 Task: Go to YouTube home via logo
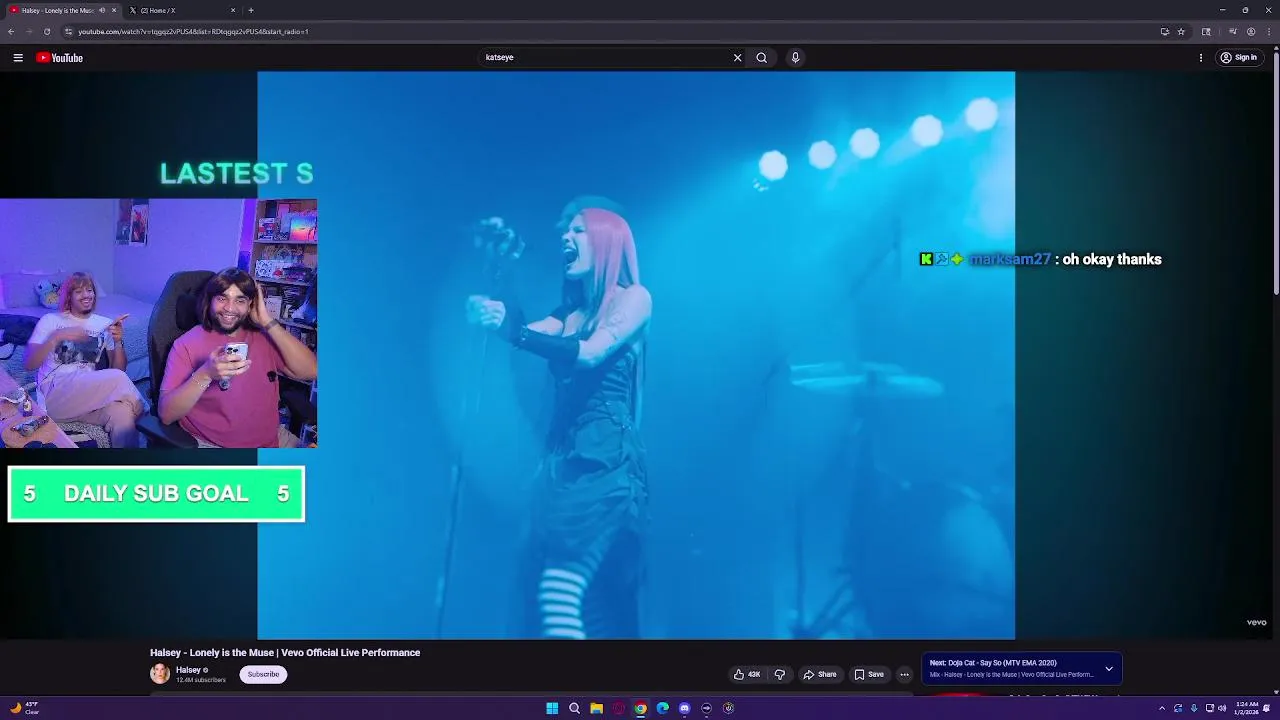[x=59, y=58]
